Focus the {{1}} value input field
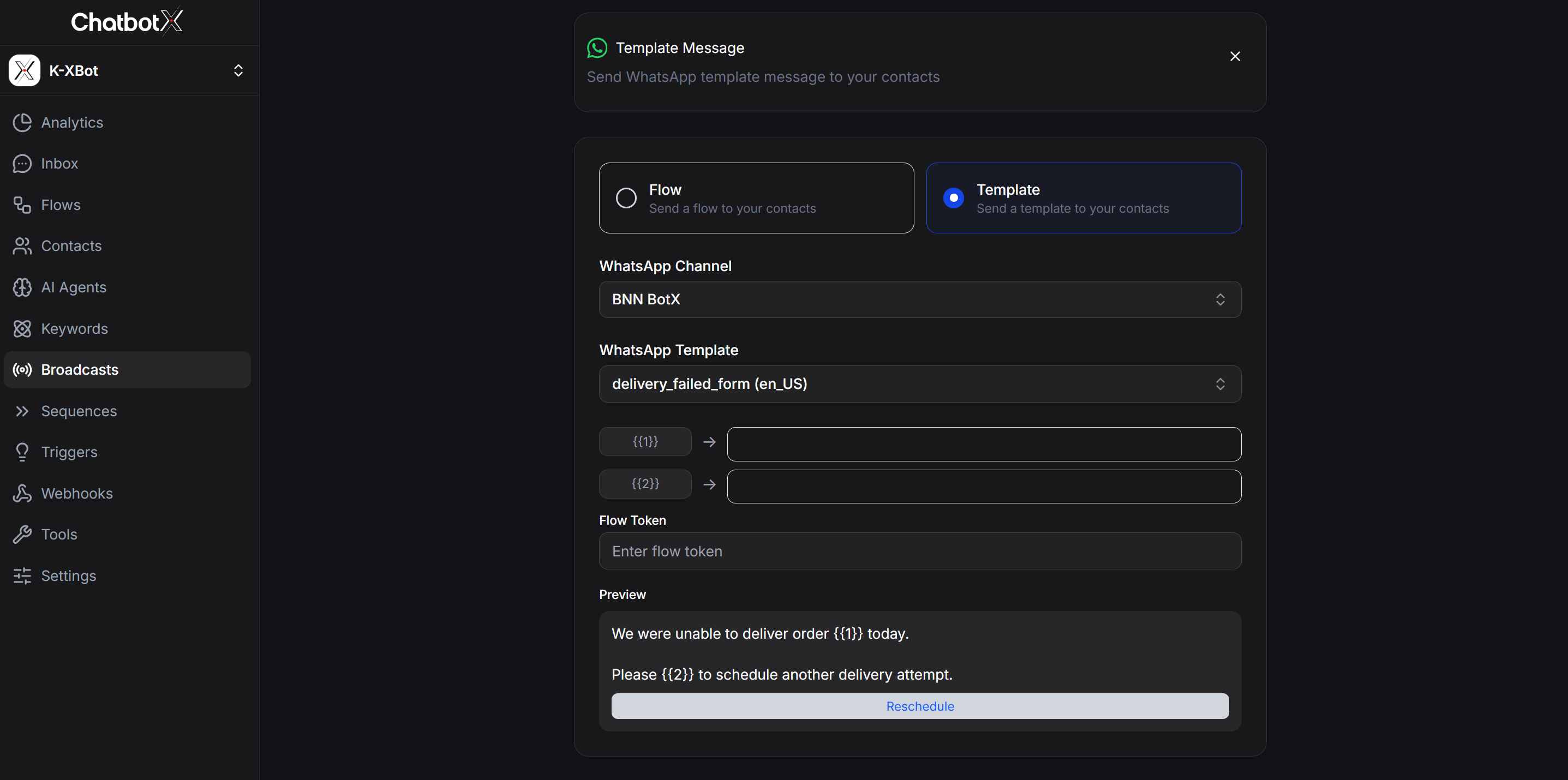This screenshot has width=1568, height=780. coord(984,444)
